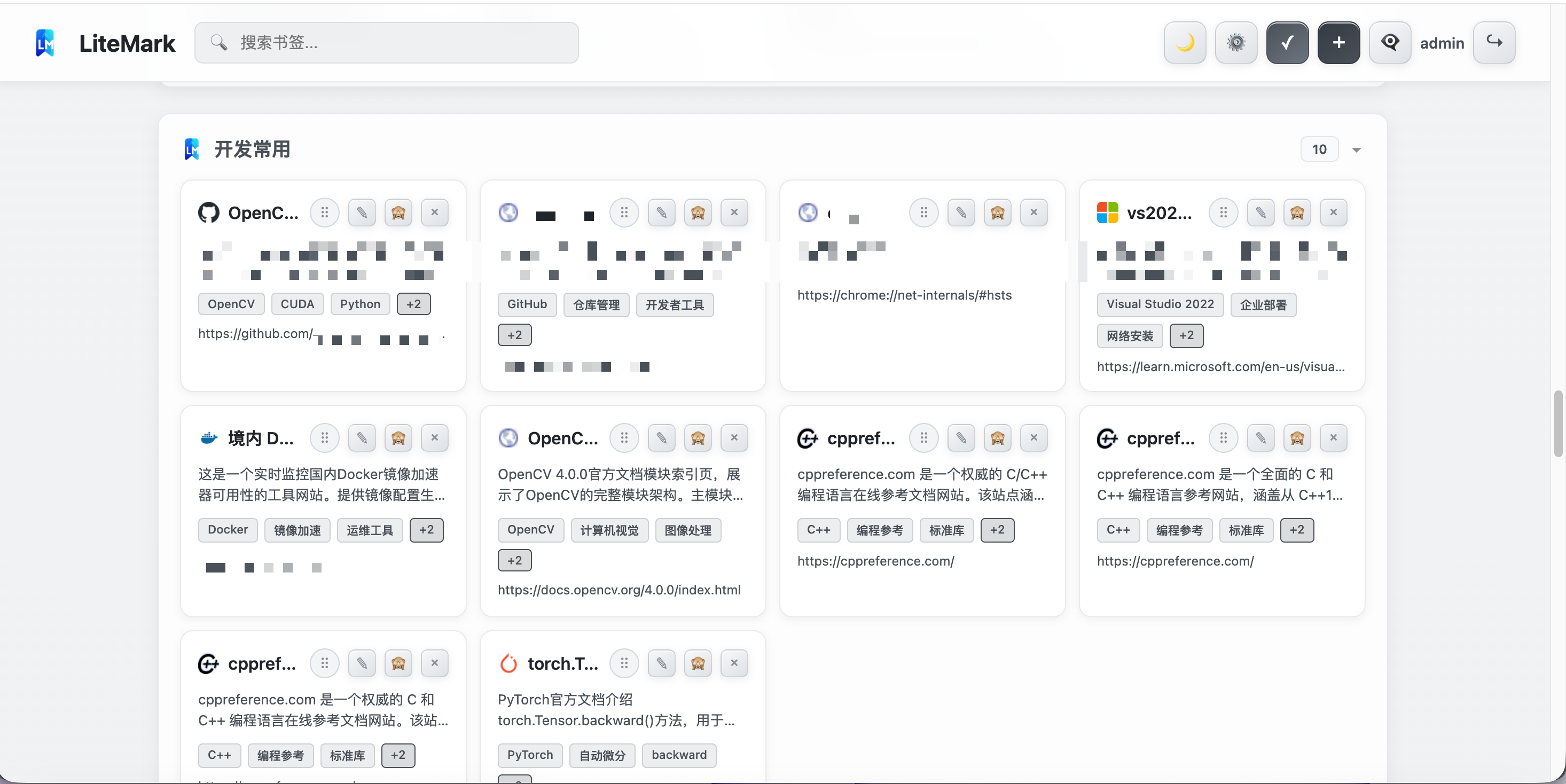Image resolution: width=1566 pixels, height=784 pixels.
Task: Expand +2 tags on the 仓库管理 card
Action: click(x=514, y=335)
